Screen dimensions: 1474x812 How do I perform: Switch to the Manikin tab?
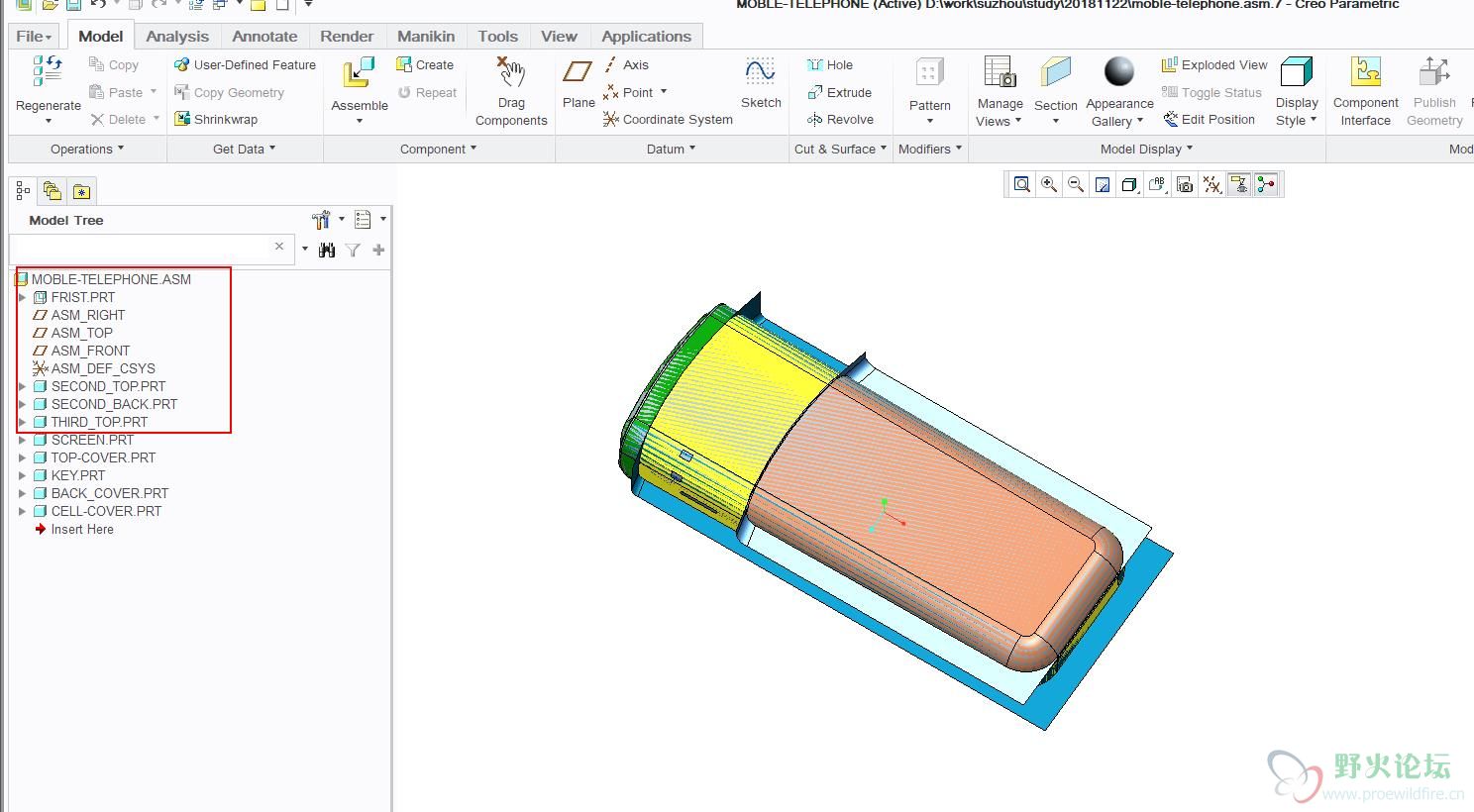(426, 36)
